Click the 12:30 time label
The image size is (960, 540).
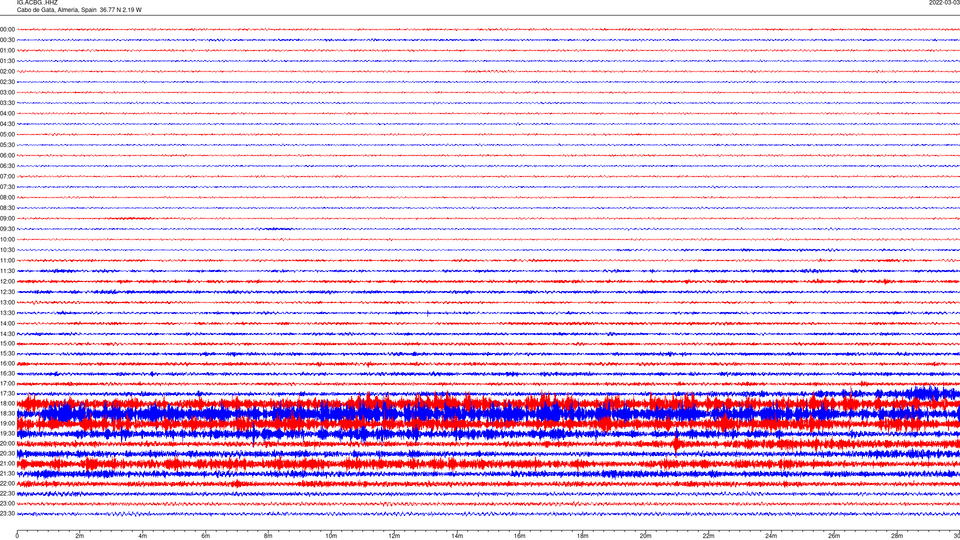7,292
